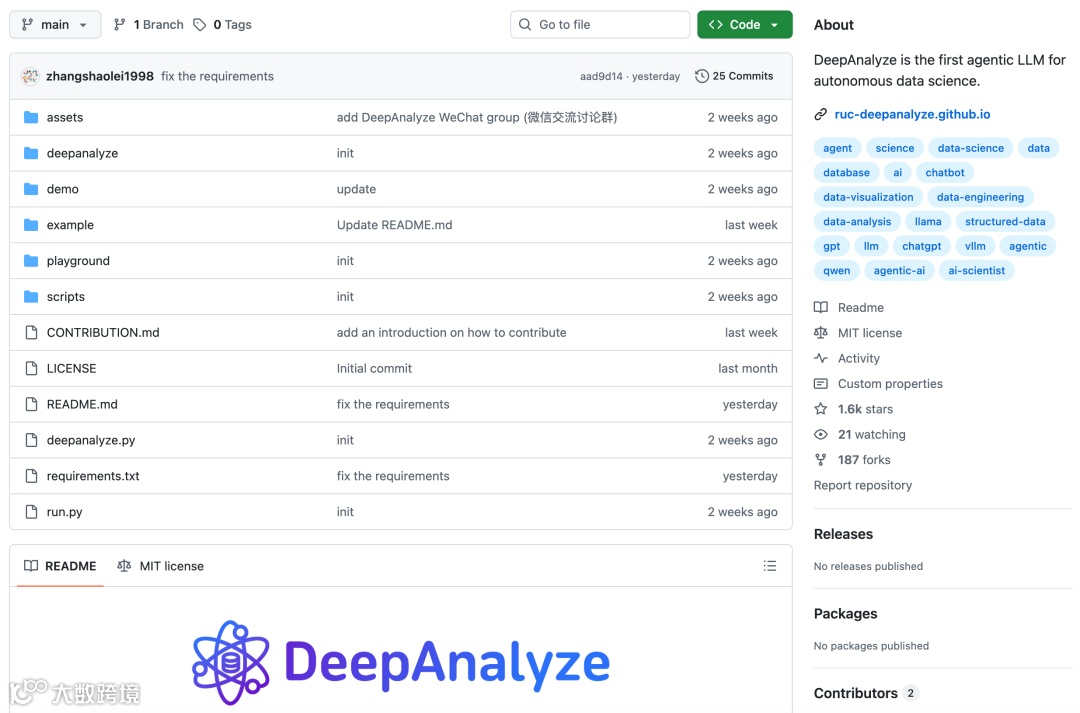Open the demo folder
The height and width of the screenshot is (713, 1080).
[63, 189]
